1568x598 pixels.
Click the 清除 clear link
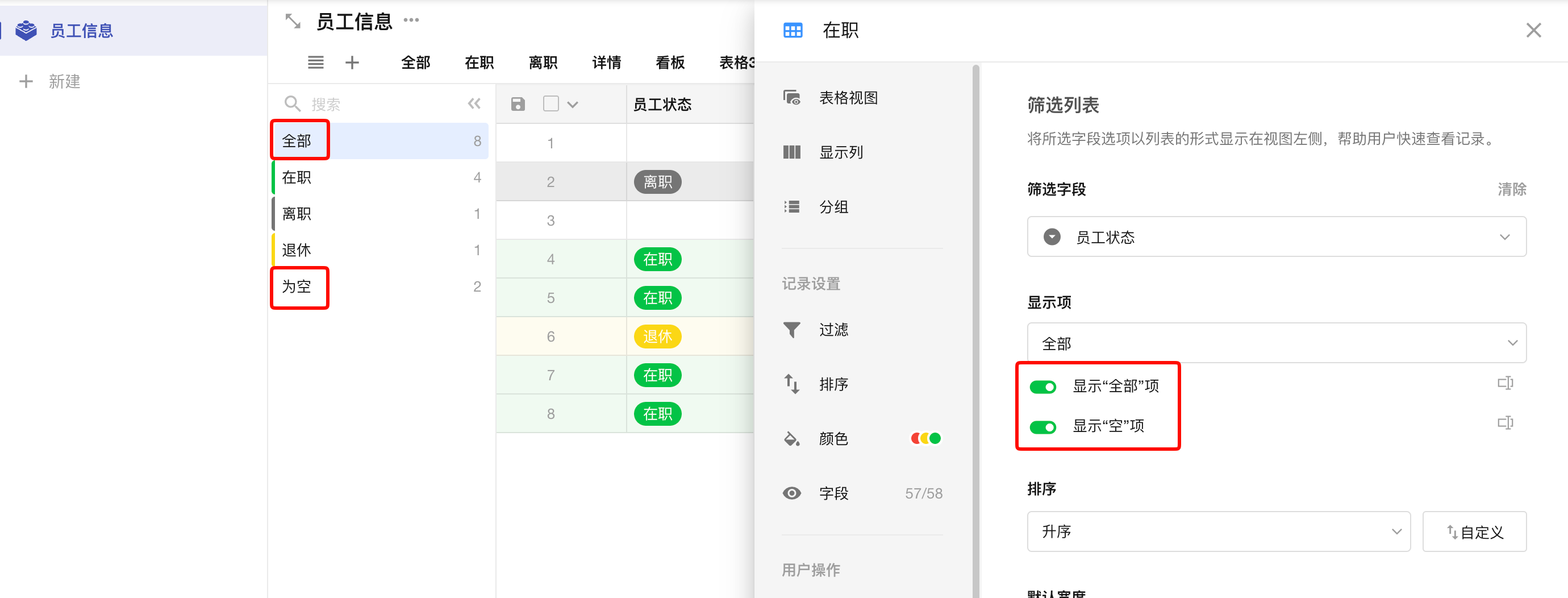point(1512,189)
